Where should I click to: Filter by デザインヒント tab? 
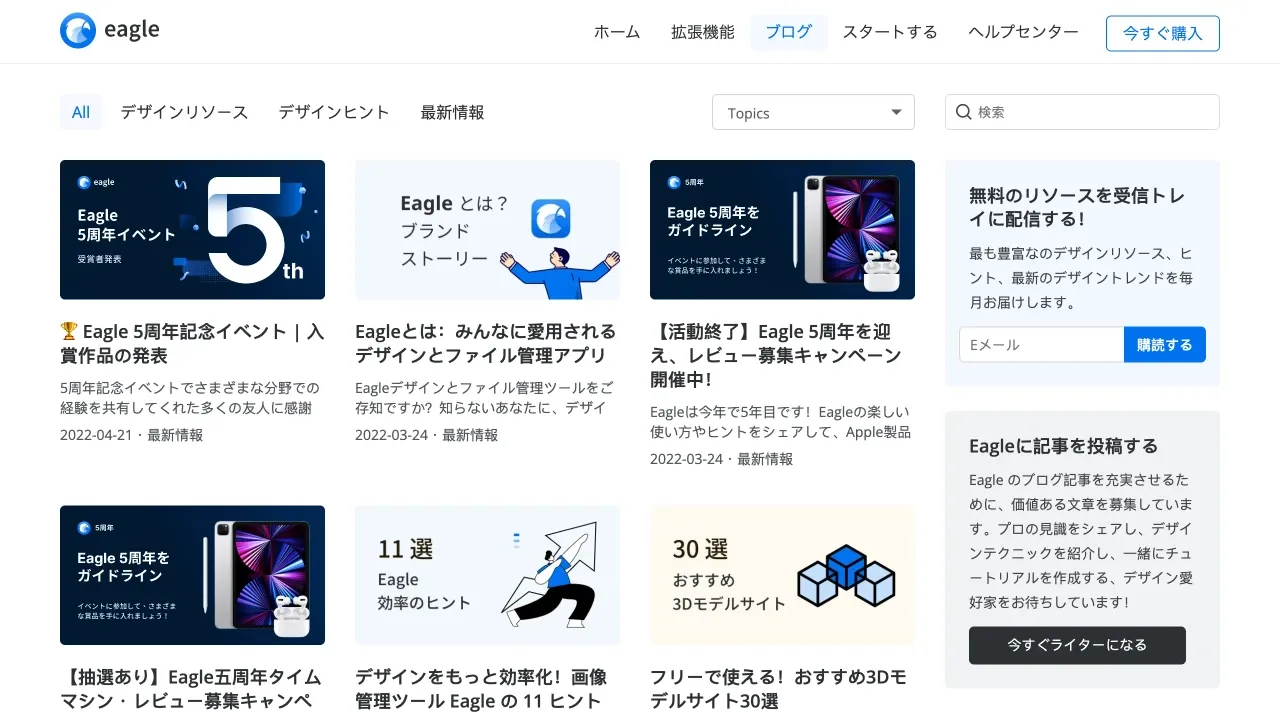334,112
